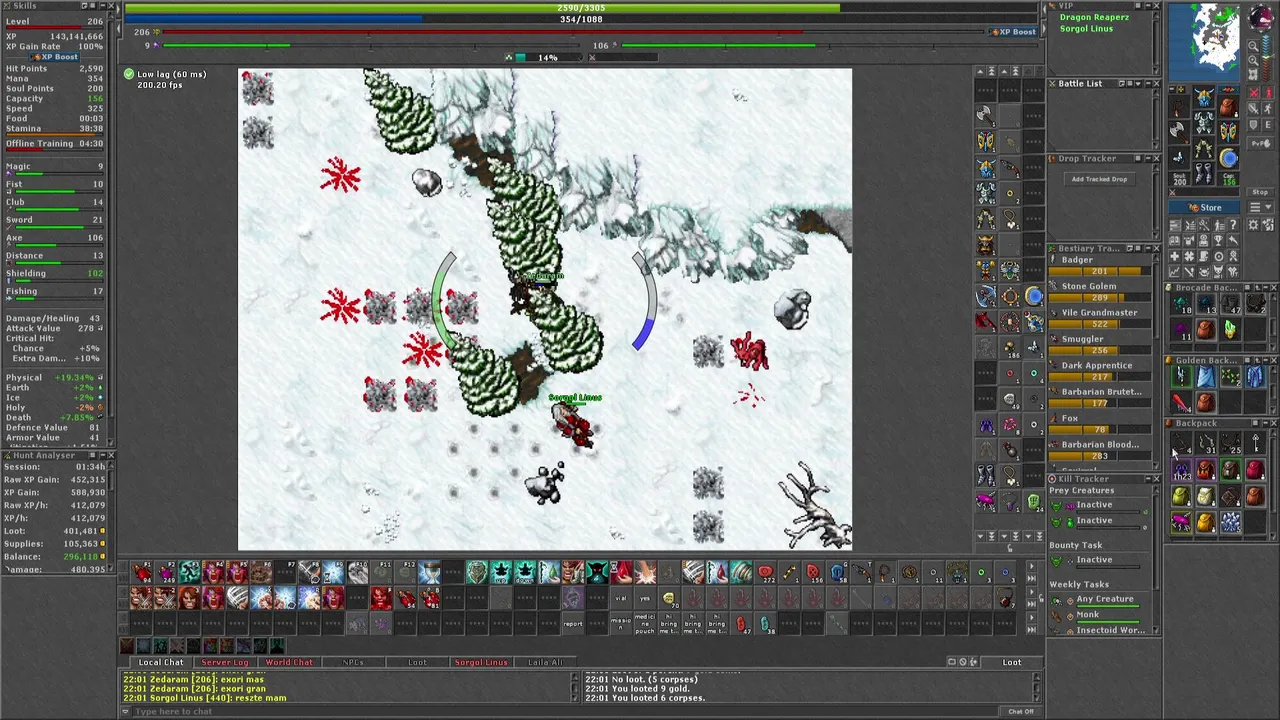Viewport: 1280px width, 720px height.
Task: Switch to the Local Chat tab
Action: pyautogui.click(x=160, y=662)
